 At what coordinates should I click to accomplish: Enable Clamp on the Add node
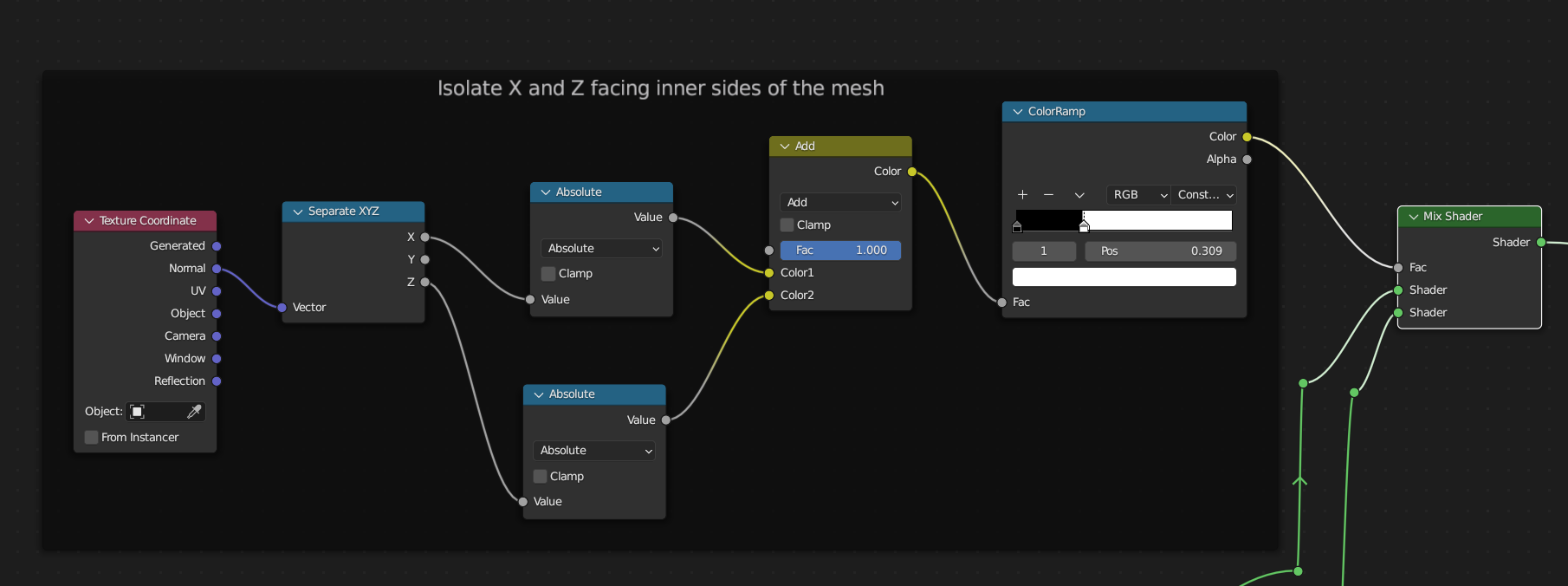pyautogui.click(x=787, y=225)
